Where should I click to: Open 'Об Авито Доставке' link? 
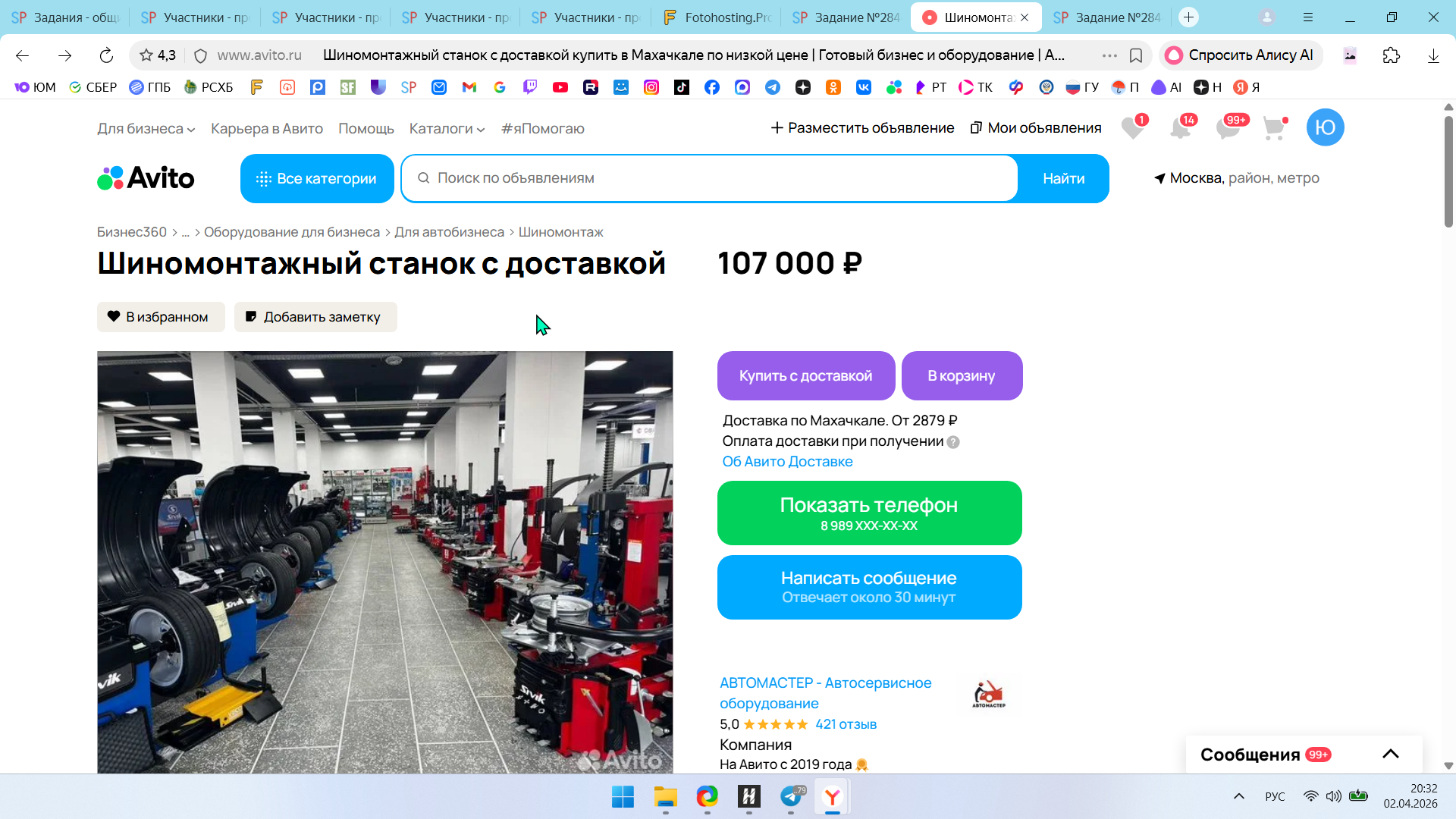click(787, 462)
